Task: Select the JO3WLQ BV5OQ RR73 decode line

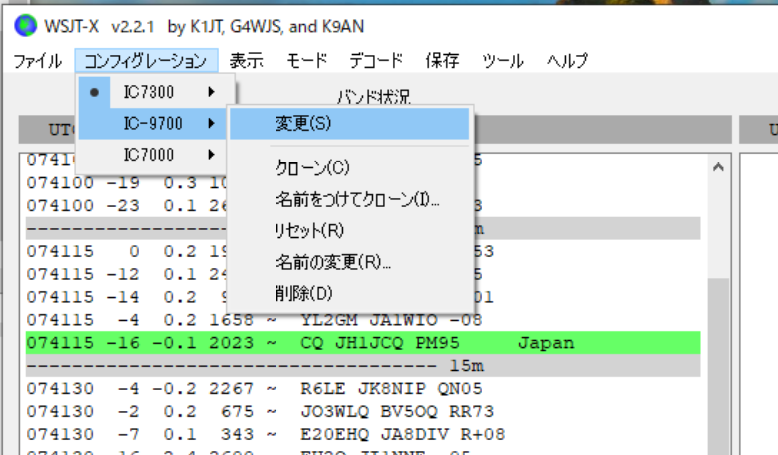Action: 363,411
